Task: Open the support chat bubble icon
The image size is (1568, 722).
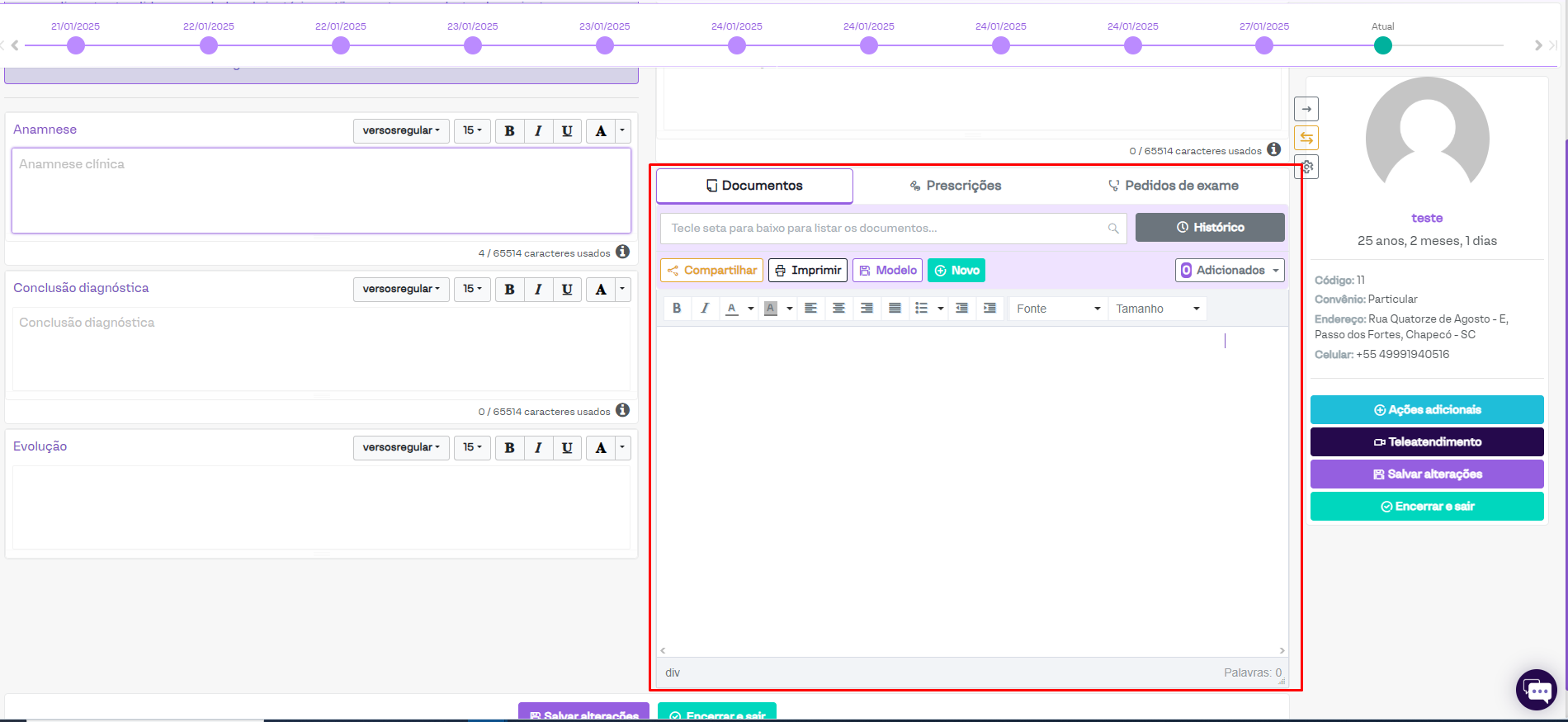Action: 1536,690
